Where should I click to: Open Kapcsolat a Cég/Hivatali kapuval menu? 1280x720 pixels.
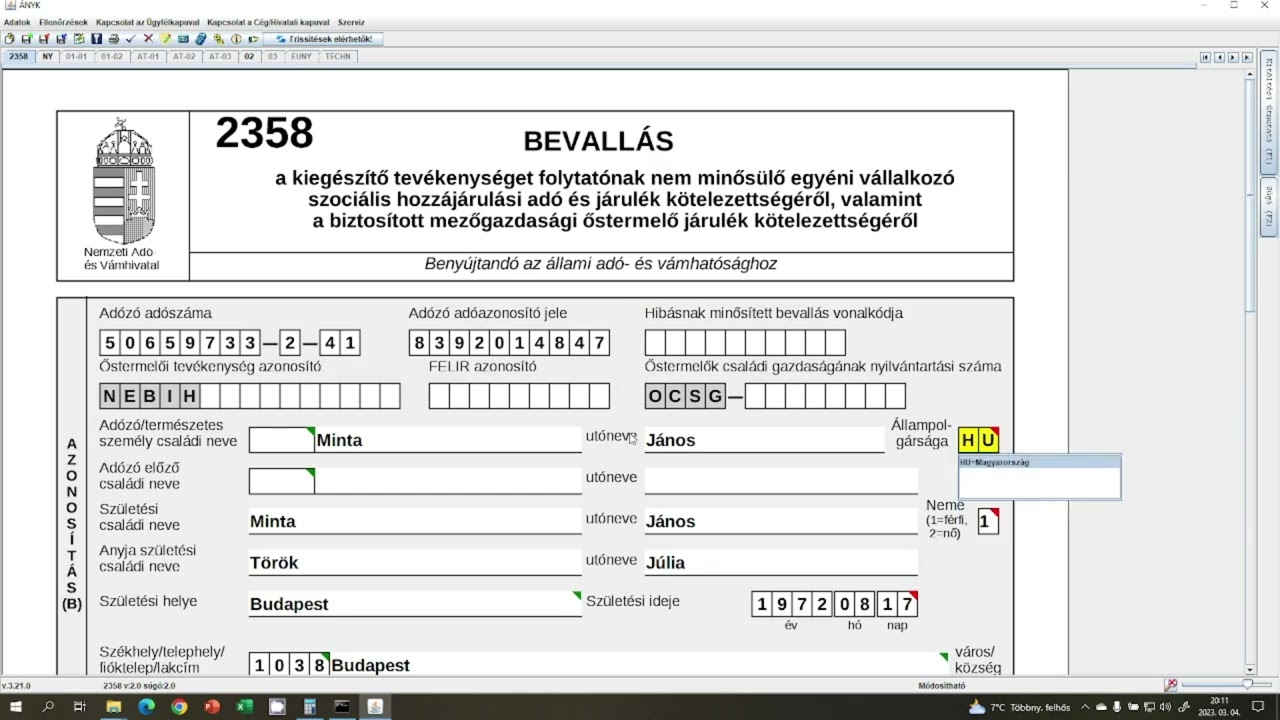click(268, 22)
